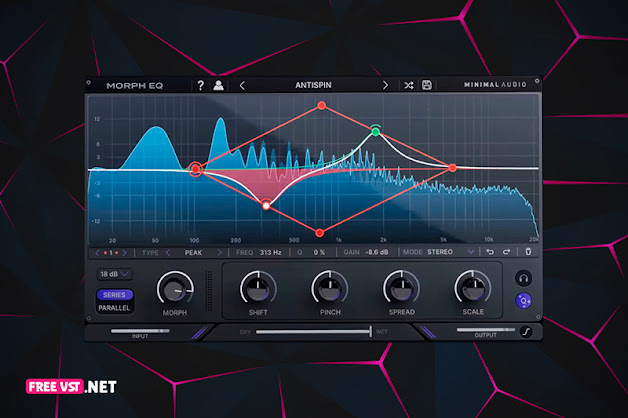This screenshot has height=418, width=628.
Task: Open the STEREO mode dropdown
Action: click(451, 252)
